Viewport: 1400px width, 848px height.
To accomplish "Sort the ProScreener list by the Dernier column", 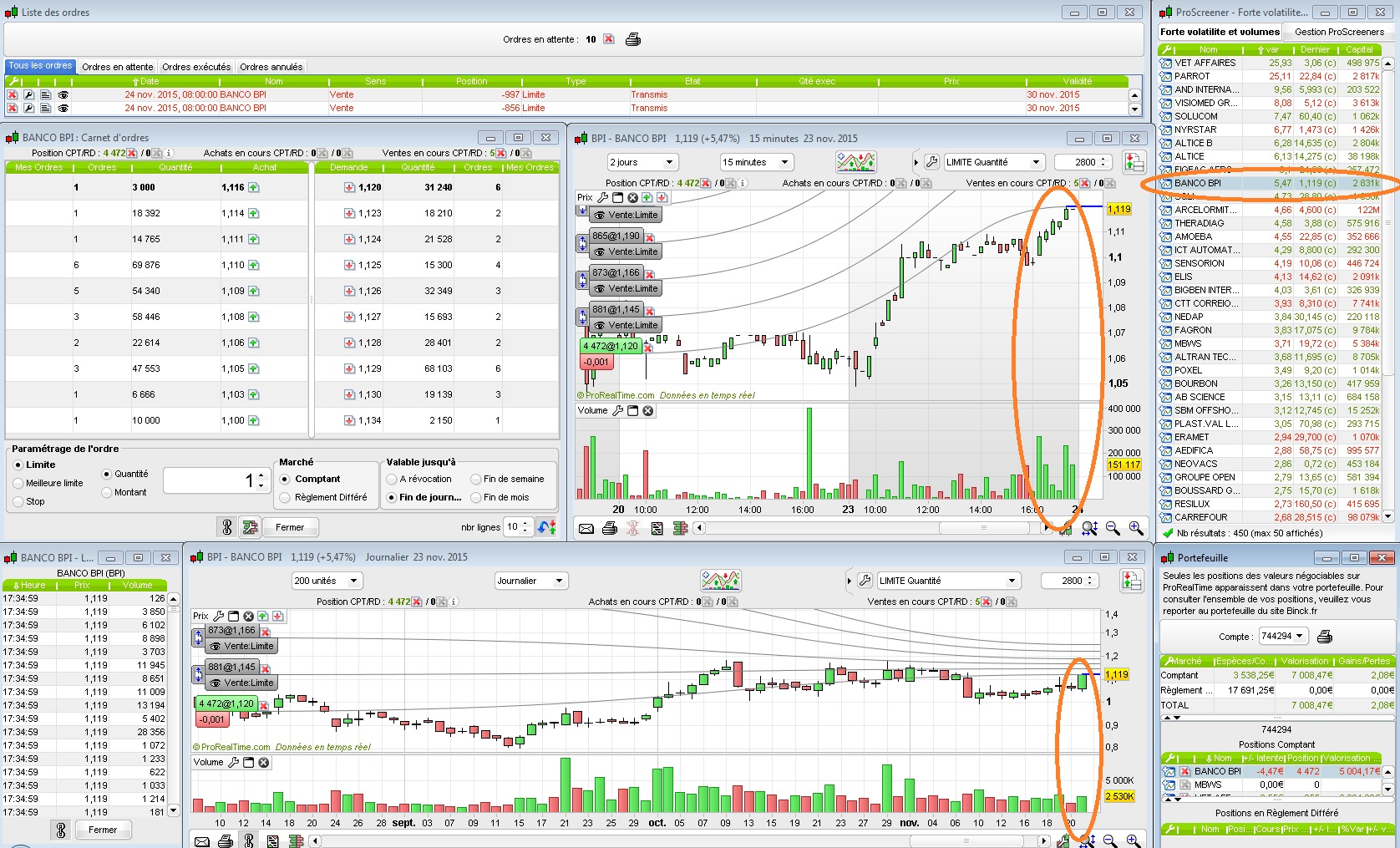I will click(x=1315, y=49).
